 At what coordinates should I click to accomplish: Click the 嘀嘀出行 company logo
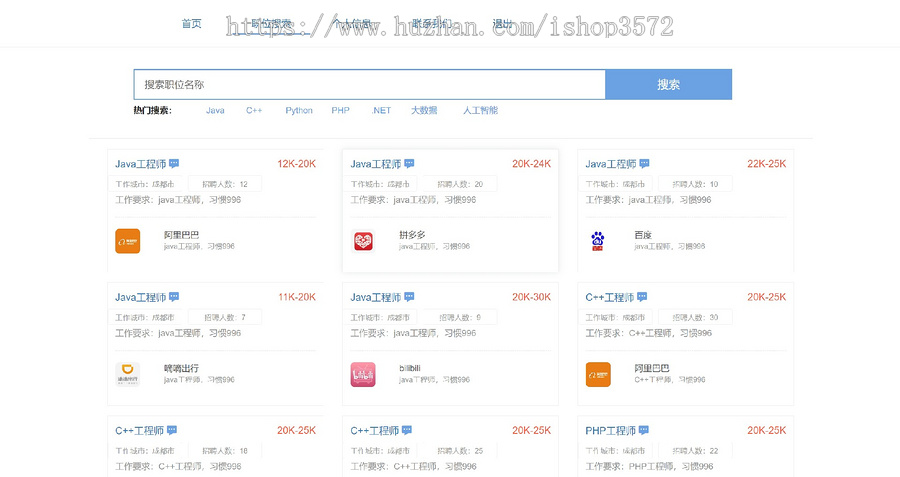127,374
